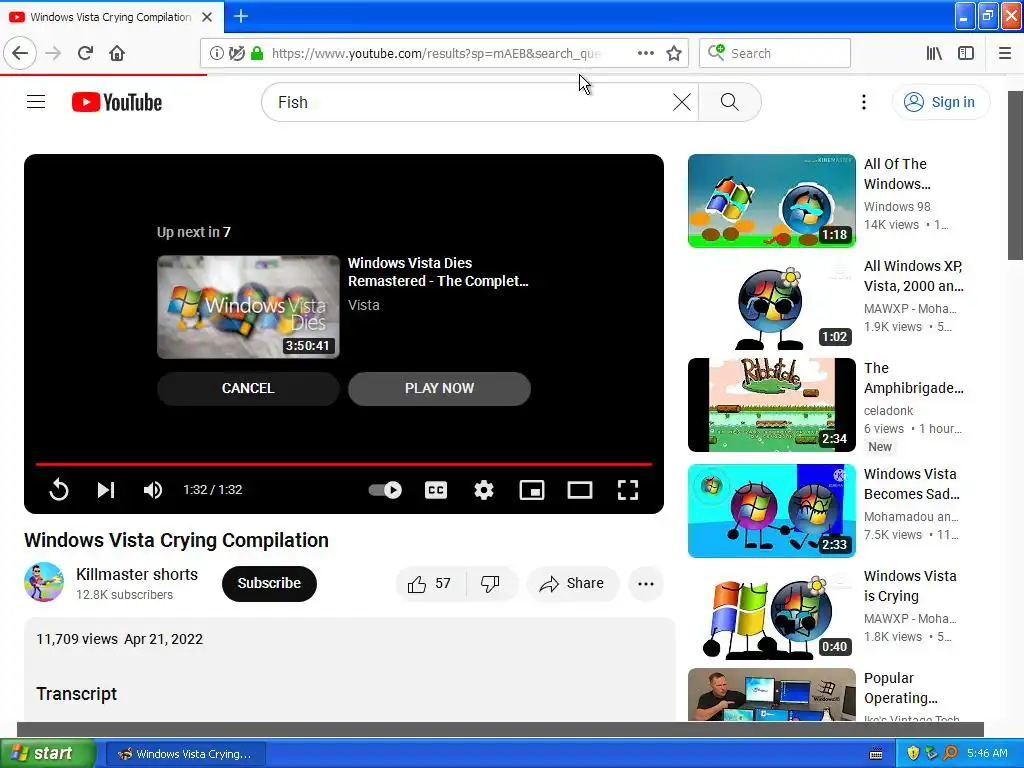Open The Amphibrigade video thumbnail

[x=771, y=405]
